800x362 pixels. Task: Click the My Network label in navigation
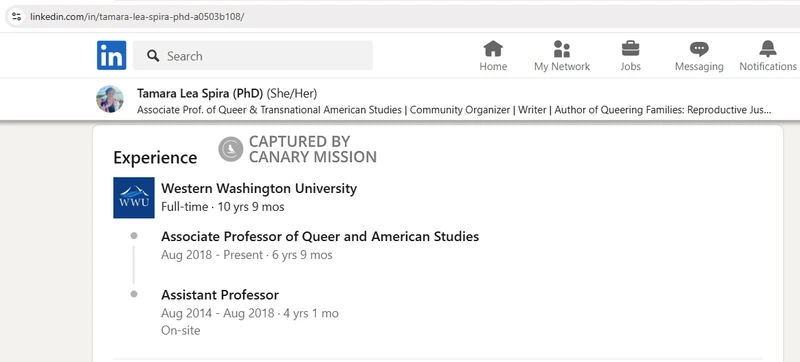point(562,66)
